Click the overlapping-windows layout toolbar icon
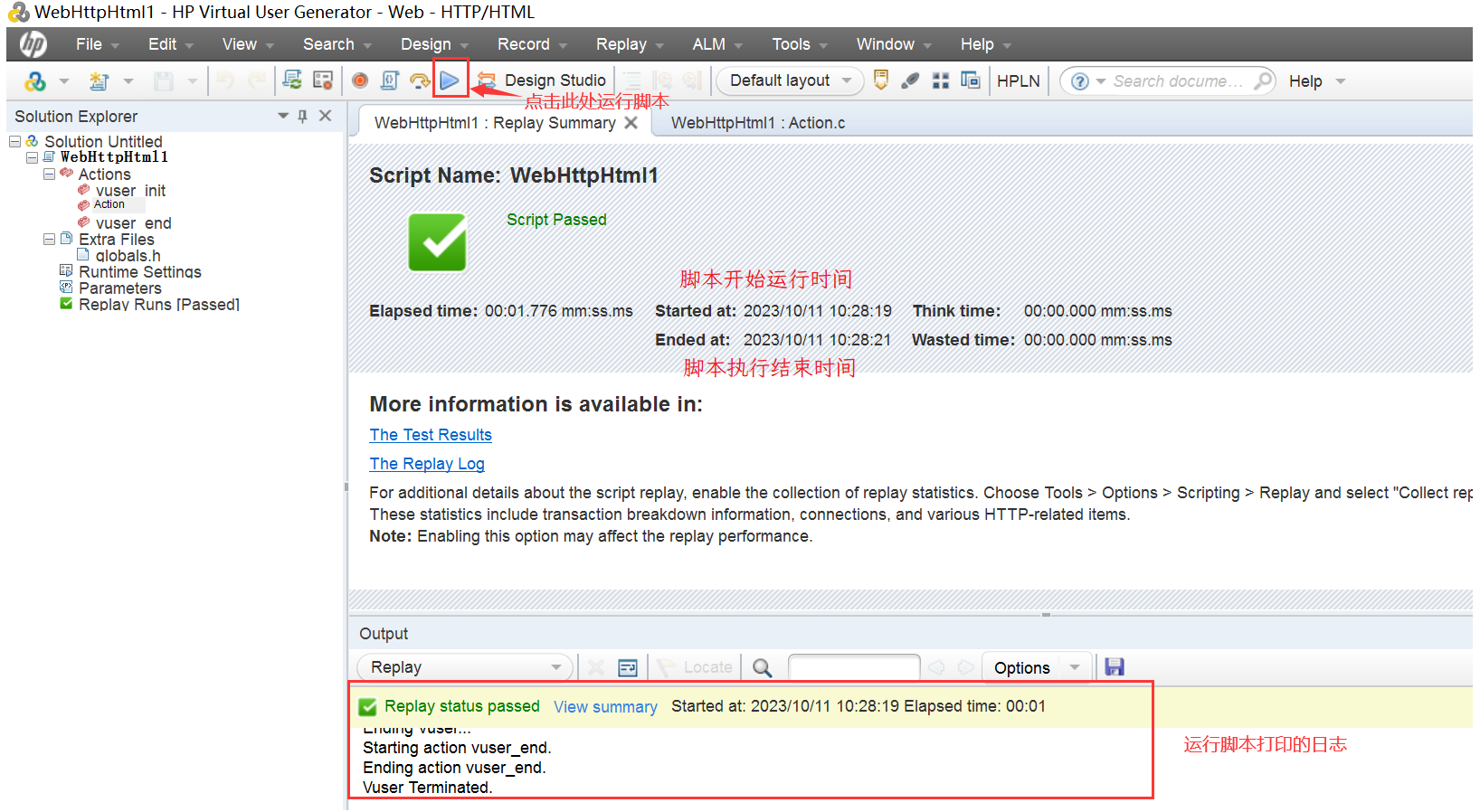The height and width of the screenshot is (812, 1480). click(x=971, y=80)
